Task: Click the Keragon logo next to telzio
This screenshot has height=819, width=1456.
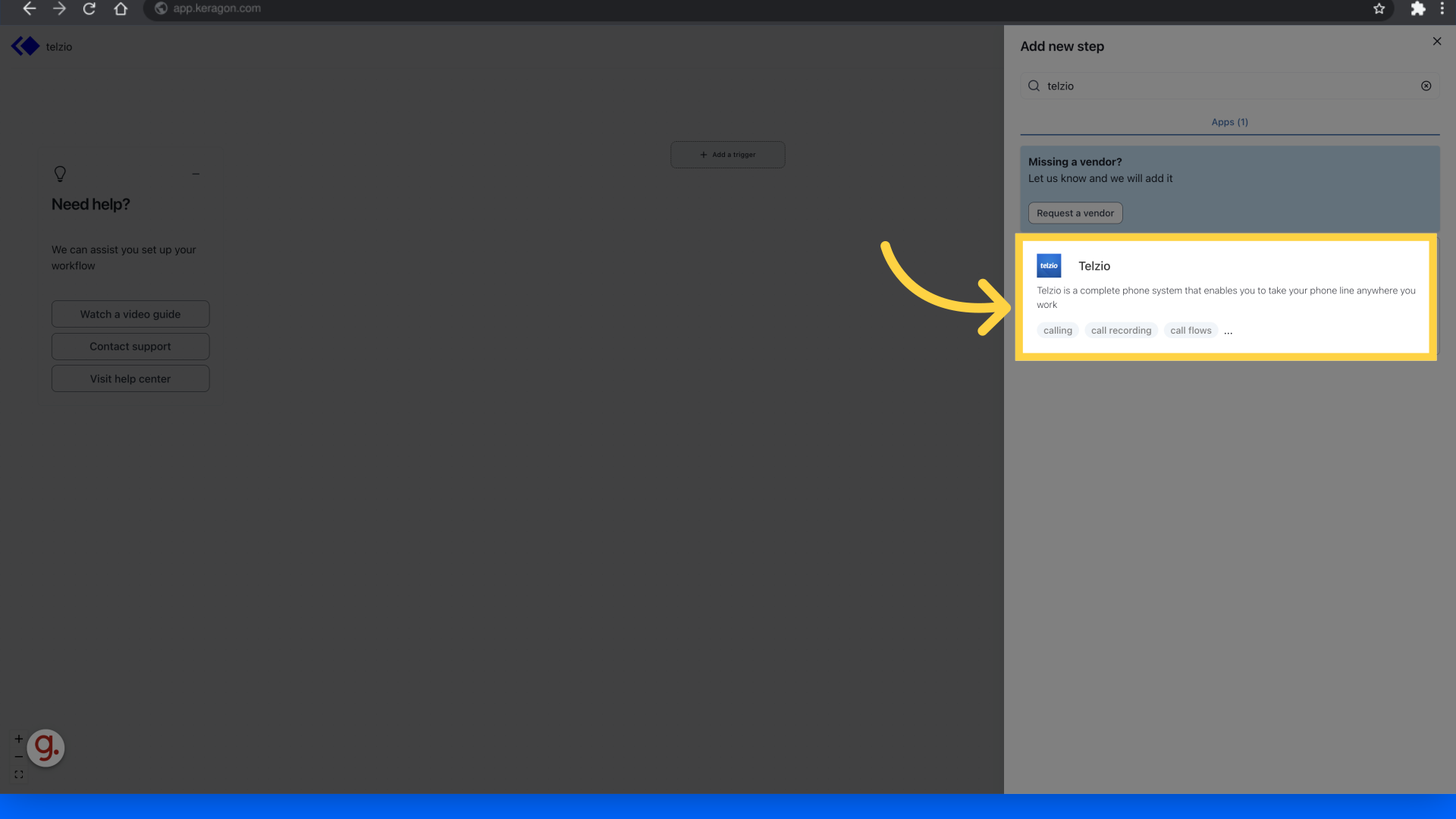Action: 25,46
